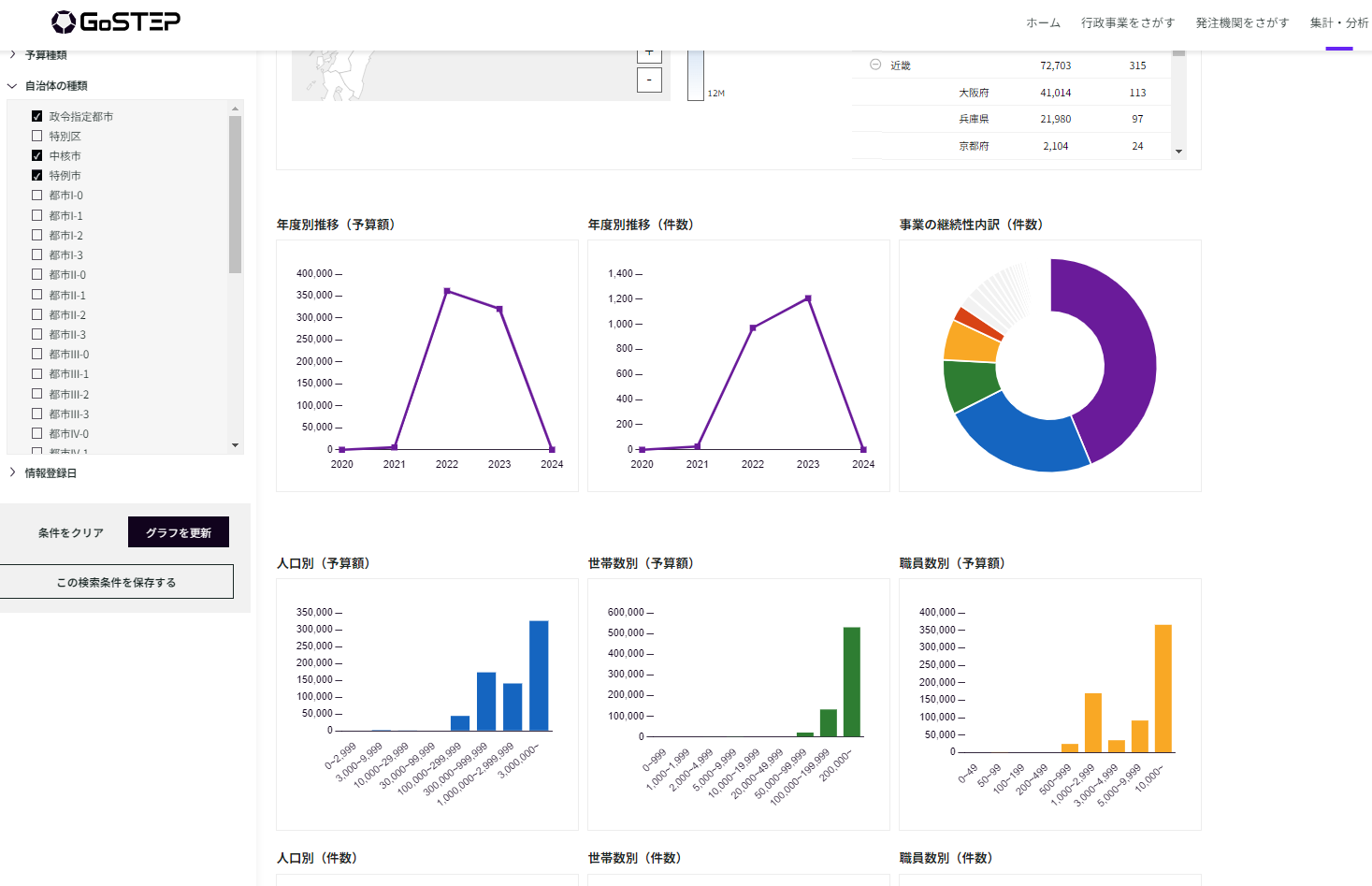Click この検索条件を保存する button
The height and width of the screenshot is (886, 1372).
(116, 582)
